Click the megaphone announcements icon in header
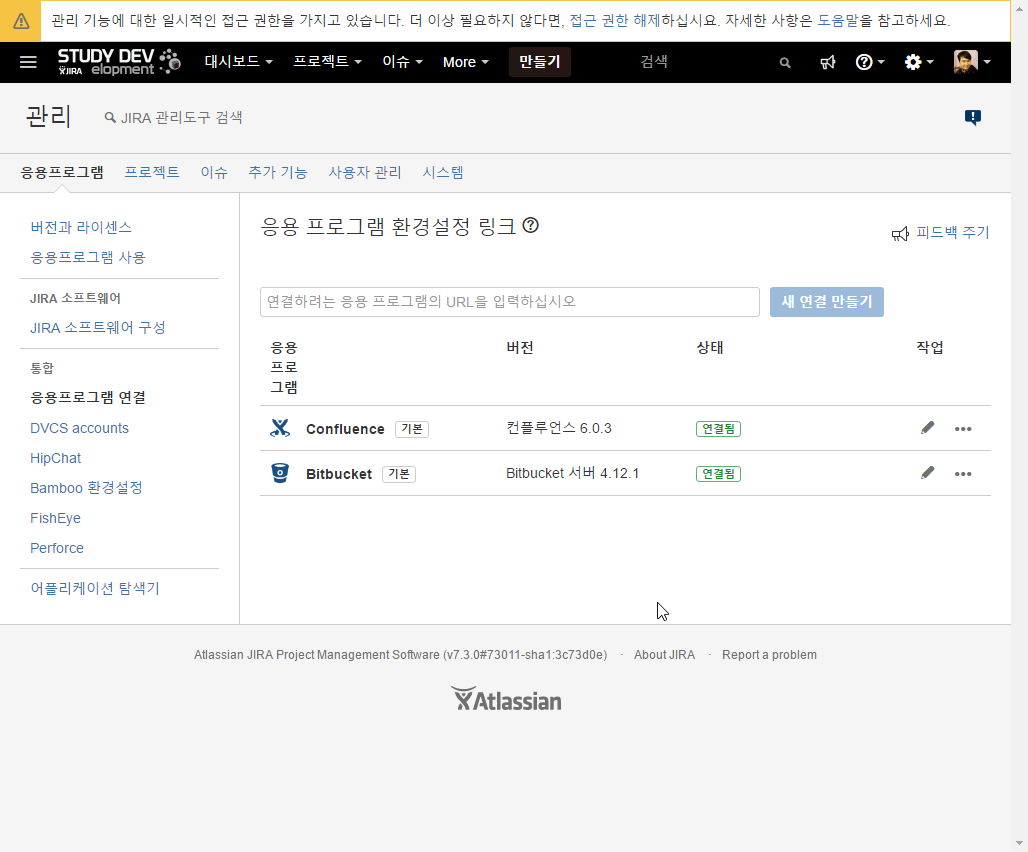This screenshot has height=852, width=1028. [x=828, y=62]
